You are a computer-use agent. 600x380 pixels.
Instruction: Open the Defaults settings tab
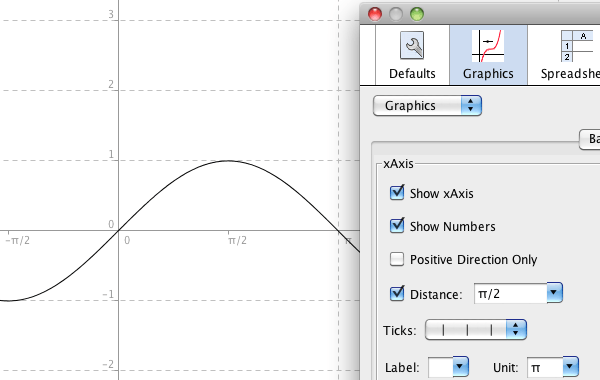(412, 55)
